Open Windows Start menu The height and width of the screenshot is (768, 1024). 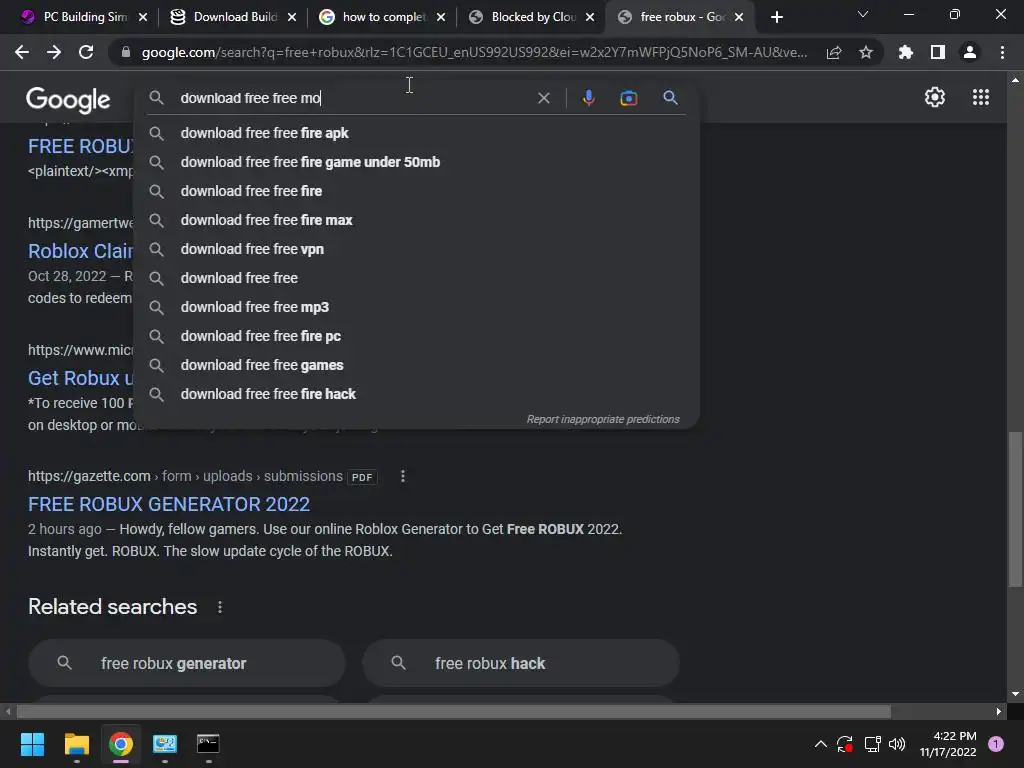(x=32, y=744)
